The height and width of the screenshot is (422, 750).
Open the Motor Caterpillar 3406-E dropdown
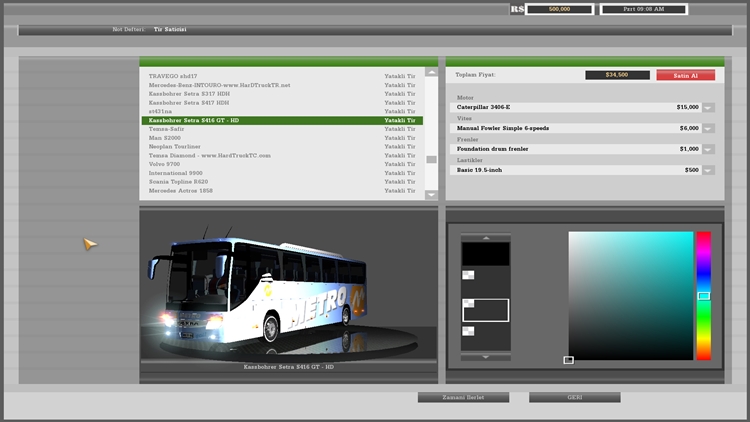(x=708, y=108)
